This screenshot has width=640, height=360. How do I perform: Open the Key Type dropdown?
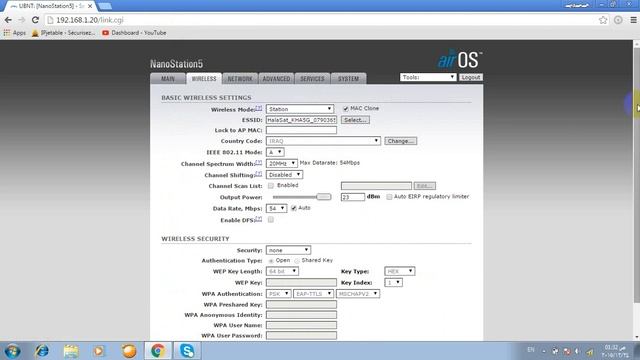(400, 271)
